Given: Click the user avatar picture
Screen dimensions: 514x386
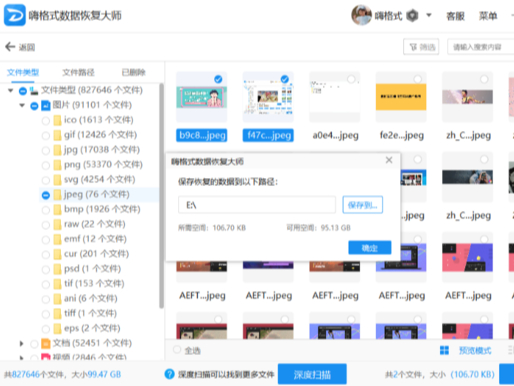Looking at the screenshot, I should coord(361,15).
